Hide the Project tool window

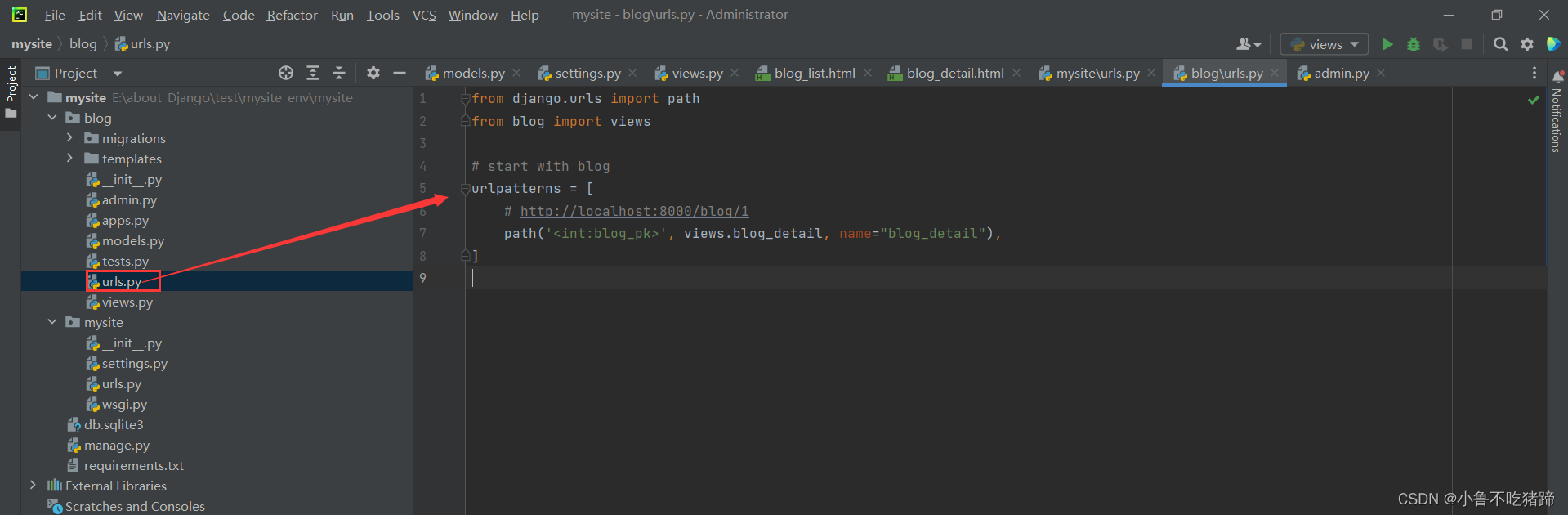point(400,73)
